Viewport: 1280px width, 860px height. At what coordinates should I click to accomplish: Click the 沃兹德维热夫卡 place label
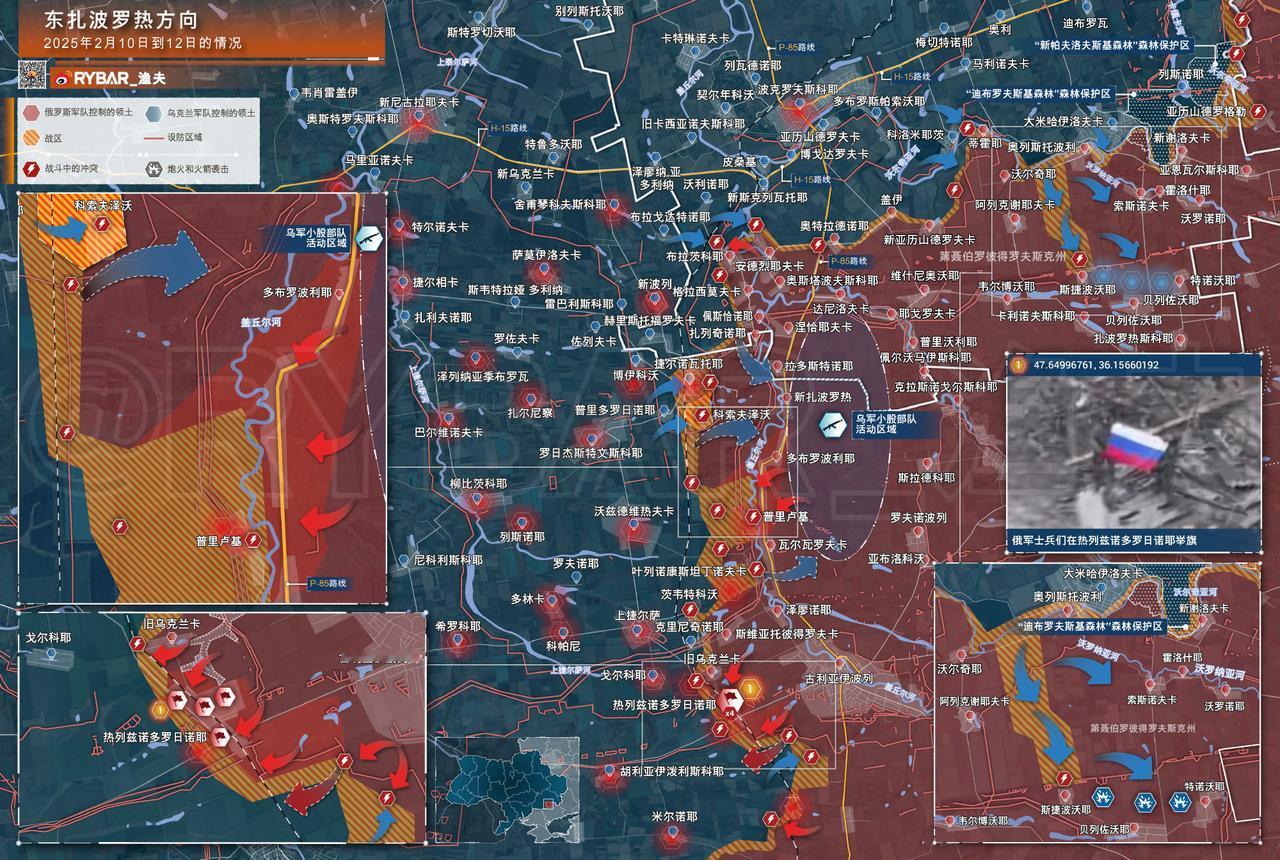[635, 511]
